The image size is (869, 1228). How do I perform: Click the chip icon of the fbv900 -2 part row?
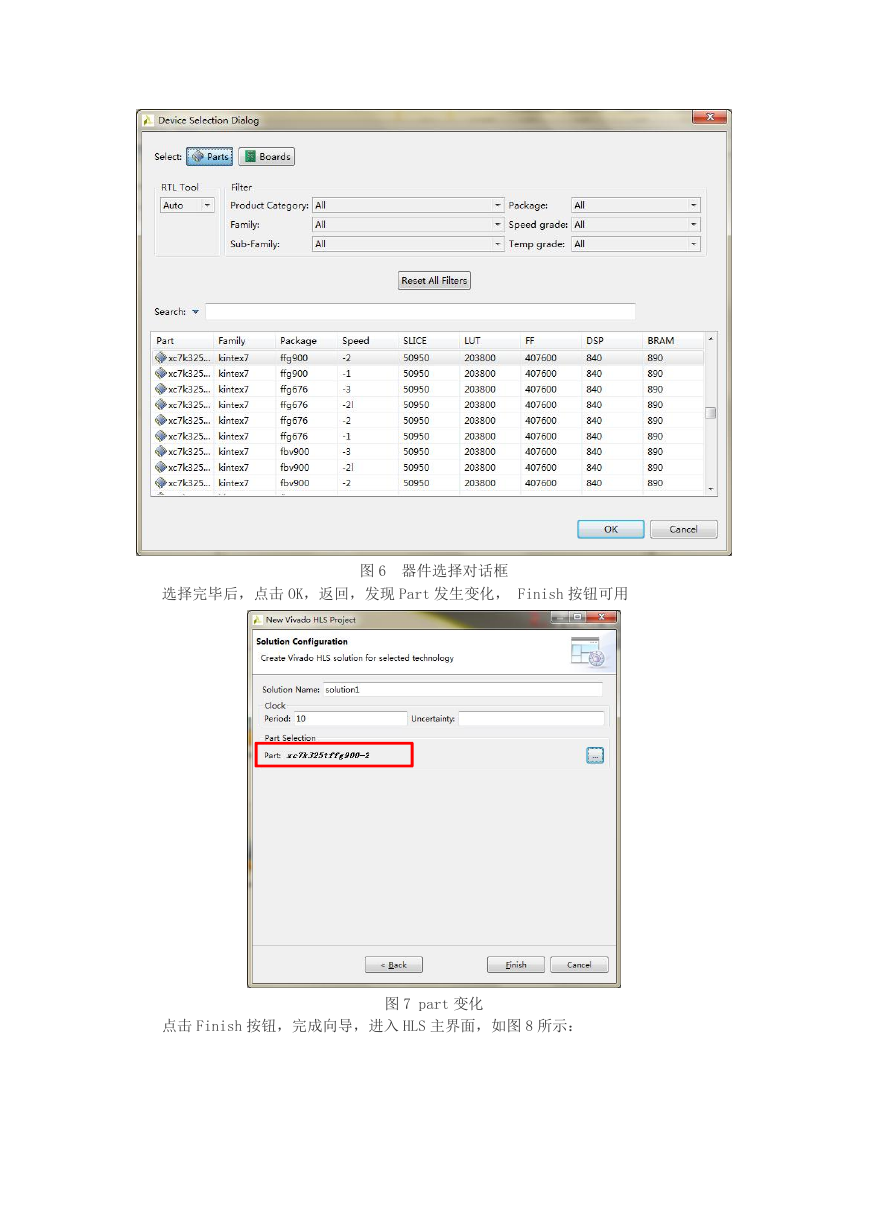tap(160, 483)
